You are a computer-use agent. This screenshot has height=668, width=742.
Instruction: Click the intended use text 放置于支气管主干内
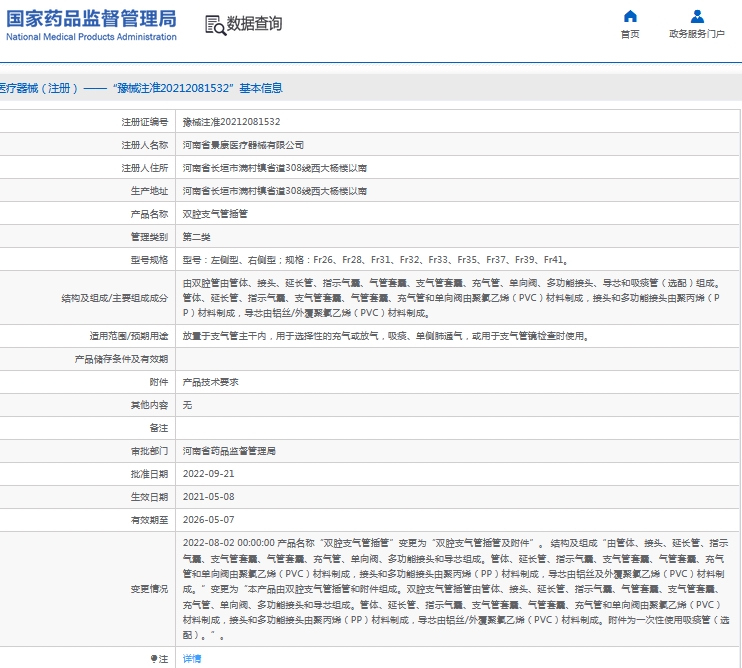pos(386,336)
